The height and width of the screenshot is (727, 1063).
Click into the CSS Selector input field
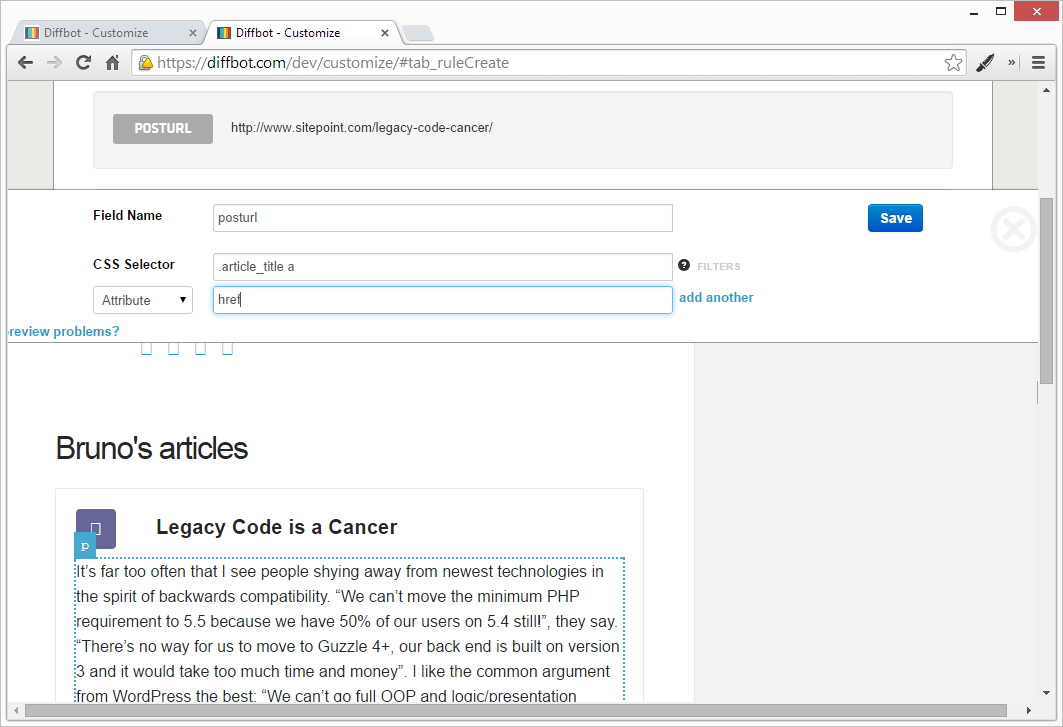coord(442,267)
